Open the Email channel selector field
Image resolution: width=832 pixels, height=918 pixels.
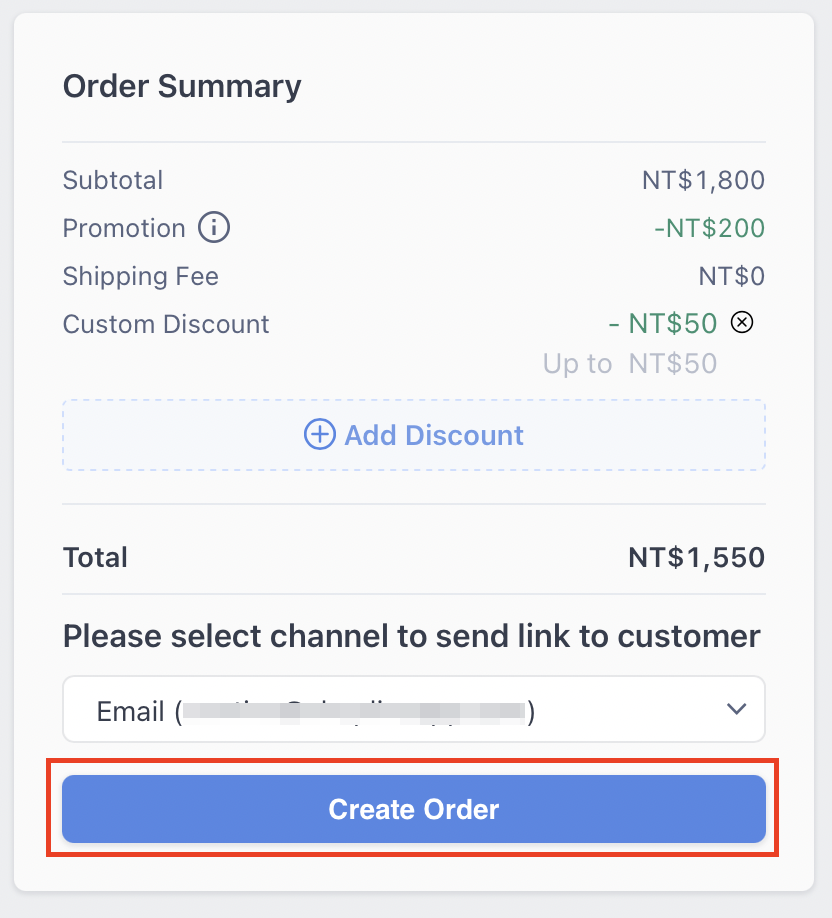(414, 709)
